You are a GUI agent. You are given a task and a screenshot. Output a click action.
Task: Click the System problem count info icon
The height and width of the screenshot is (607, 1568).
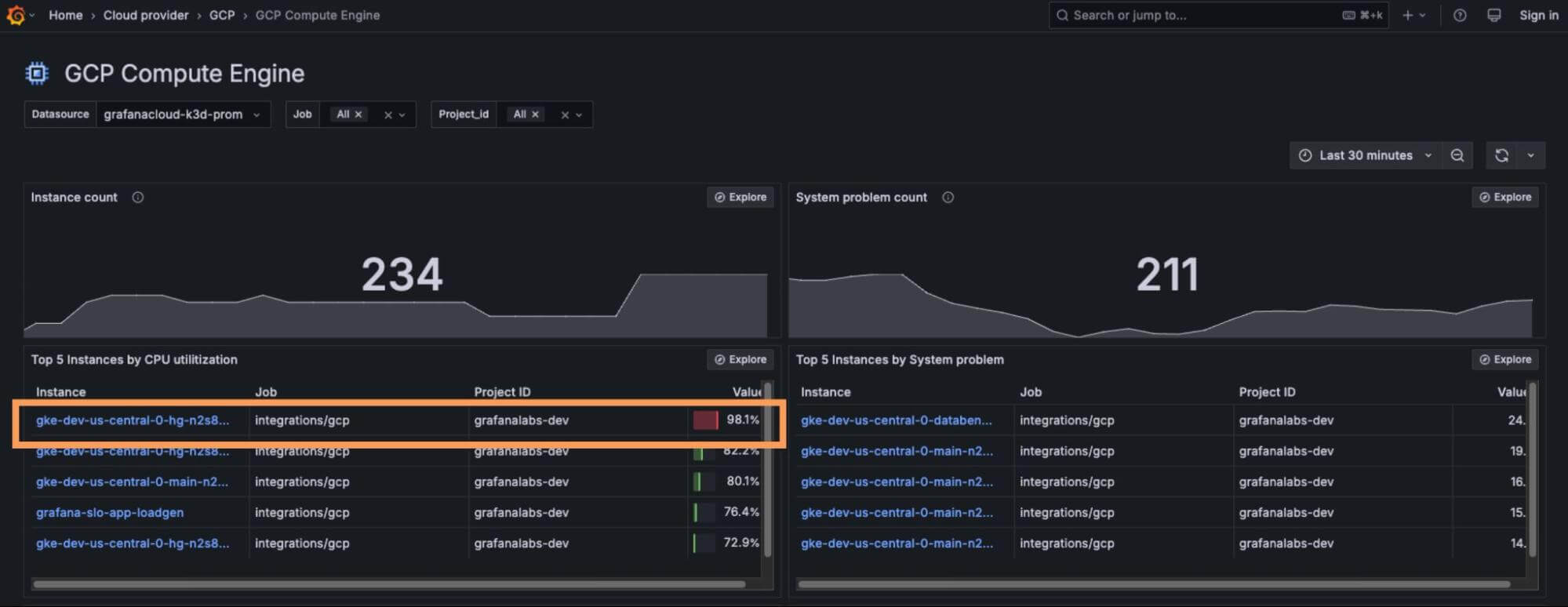[948, 198]
